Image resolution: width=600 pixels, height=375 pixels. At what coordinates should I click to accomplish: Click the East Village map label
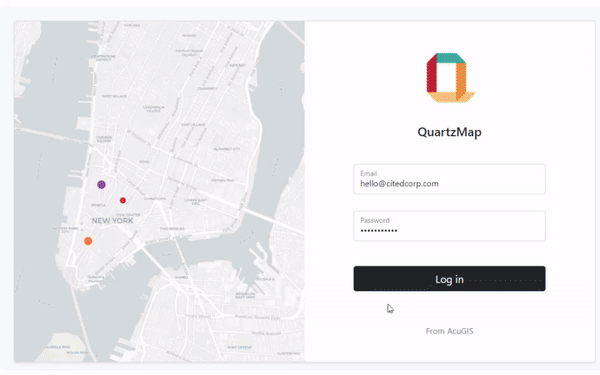[193, 125]
